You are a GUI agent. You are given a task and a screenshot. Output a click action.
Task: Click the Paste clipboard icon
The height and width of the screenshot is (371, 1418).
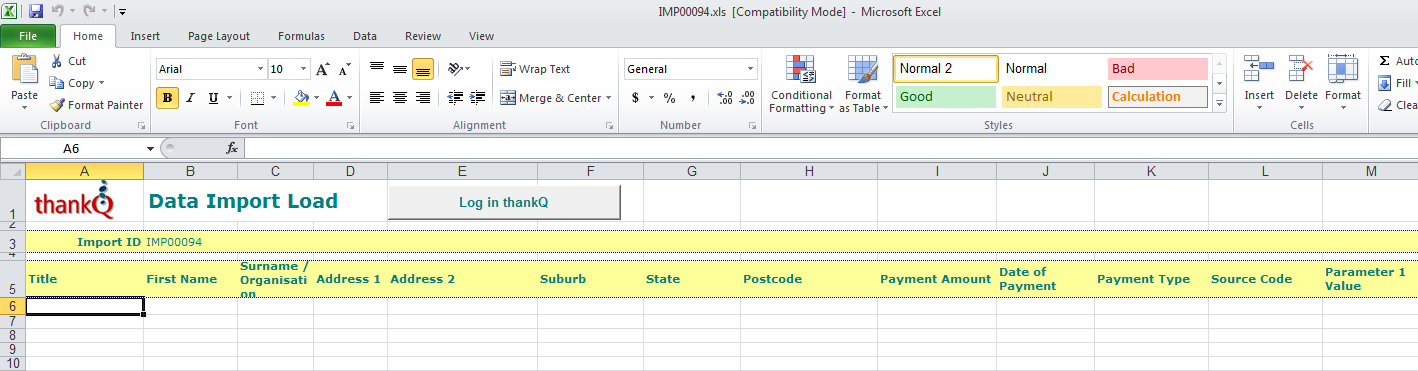24,70
